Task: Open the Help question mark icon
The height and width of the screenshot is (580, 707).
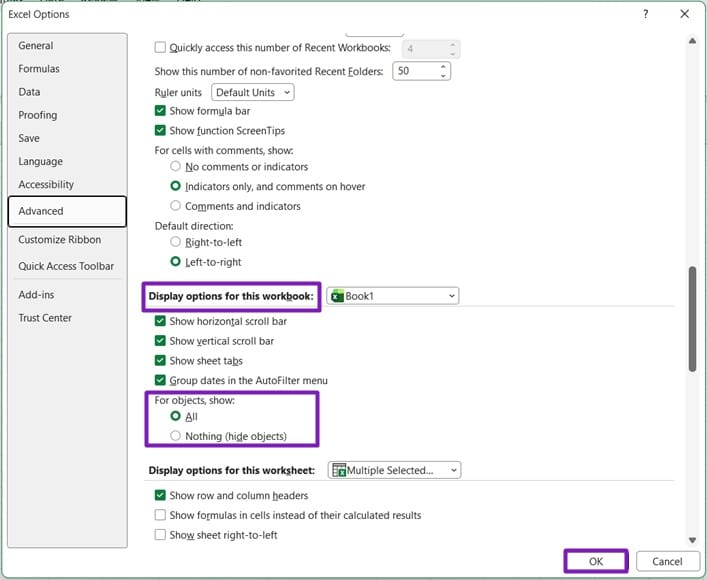Action: coord(645,14)
